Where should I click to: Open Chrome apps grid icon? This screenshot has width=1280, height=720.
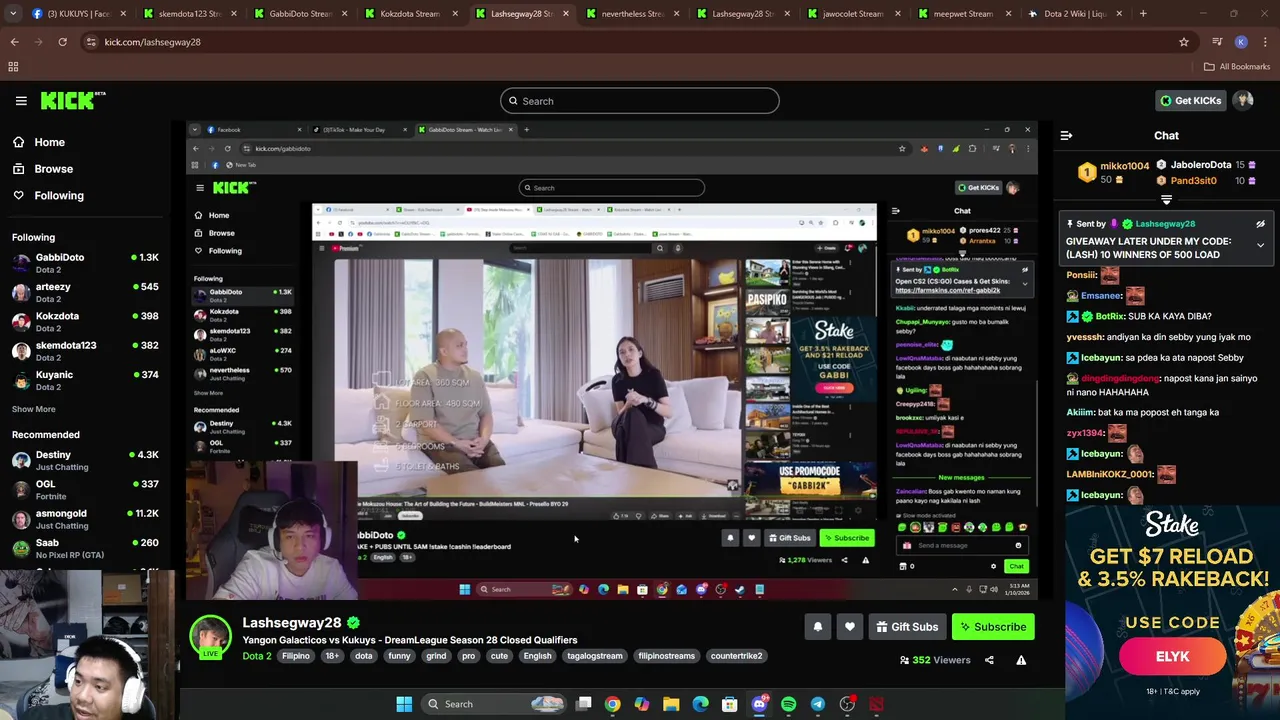coord(13,67)
